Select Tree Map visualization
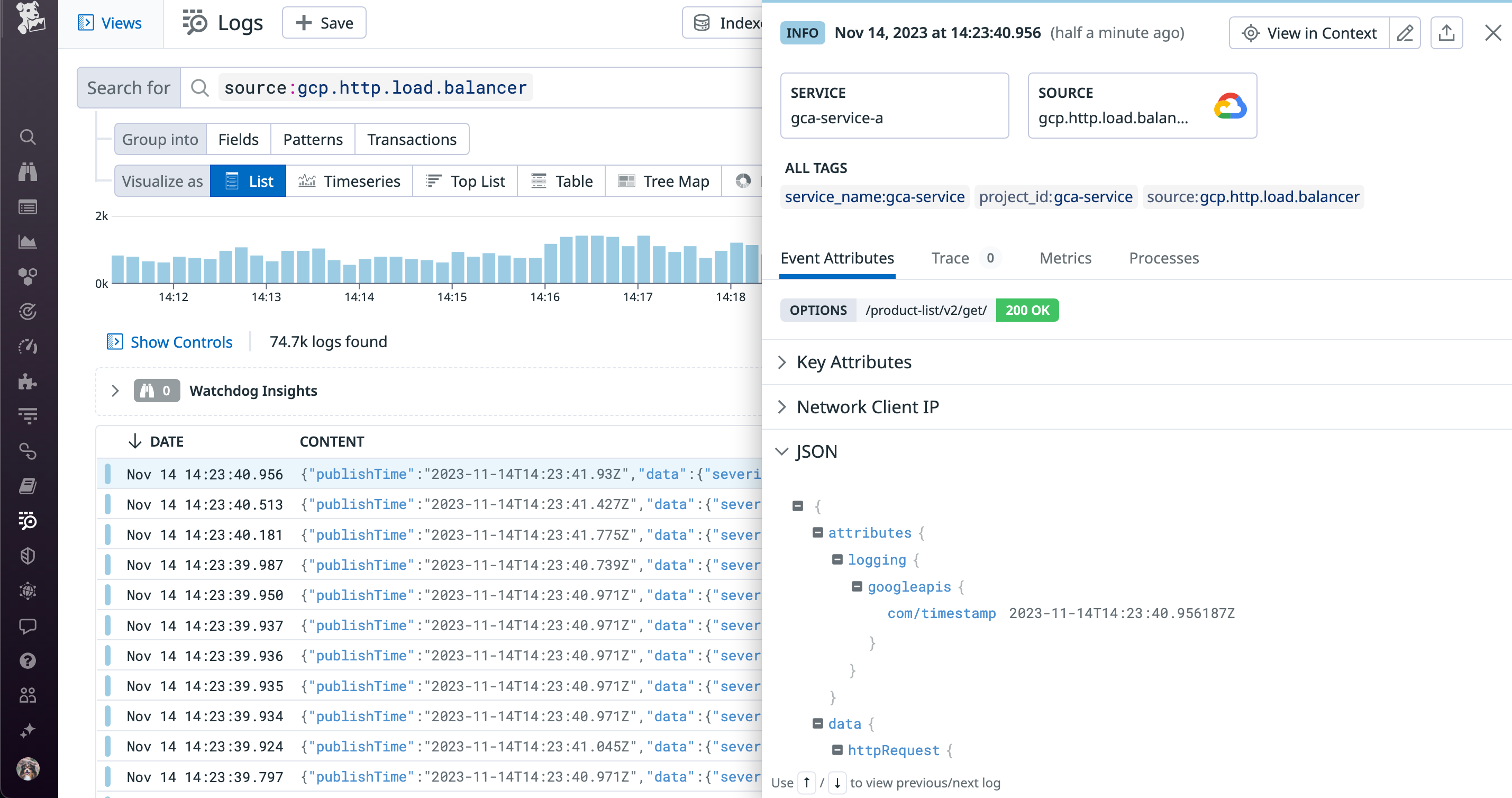Image resolution: width=1512 pixels, height=798 pixels. click(663, 181)
